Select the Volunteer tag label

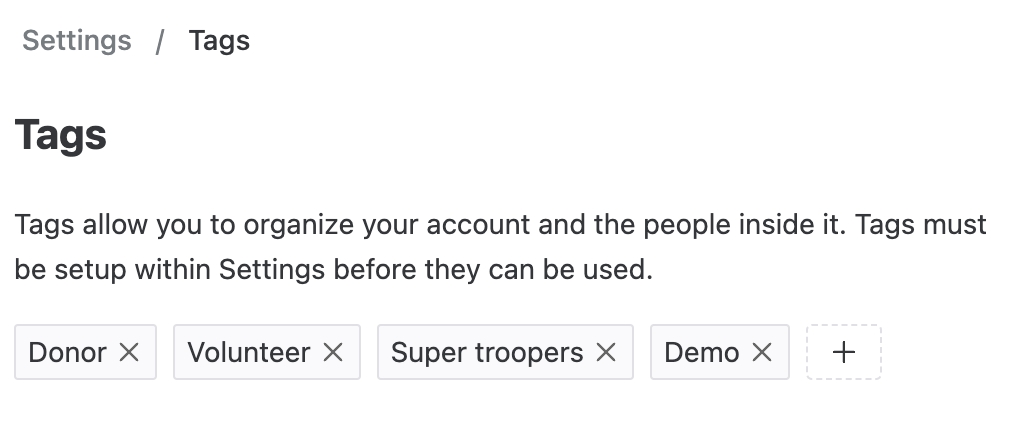249,352
